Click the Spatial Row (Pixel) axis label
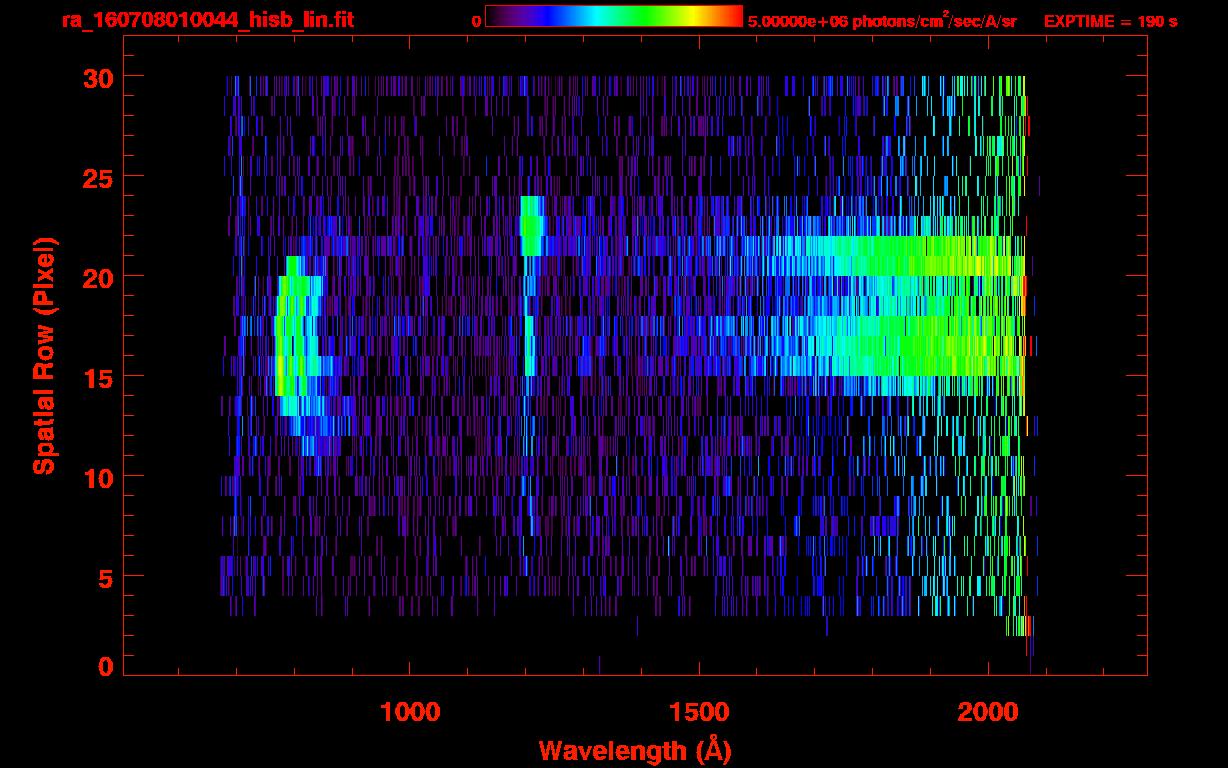The height and width of the screenshot is (768, 1228). point(44,355)
